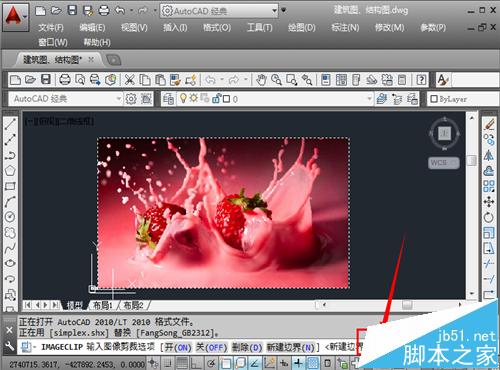500x370 pixels.
Task: Select the Move modify tool
Action: pos(489,202)
